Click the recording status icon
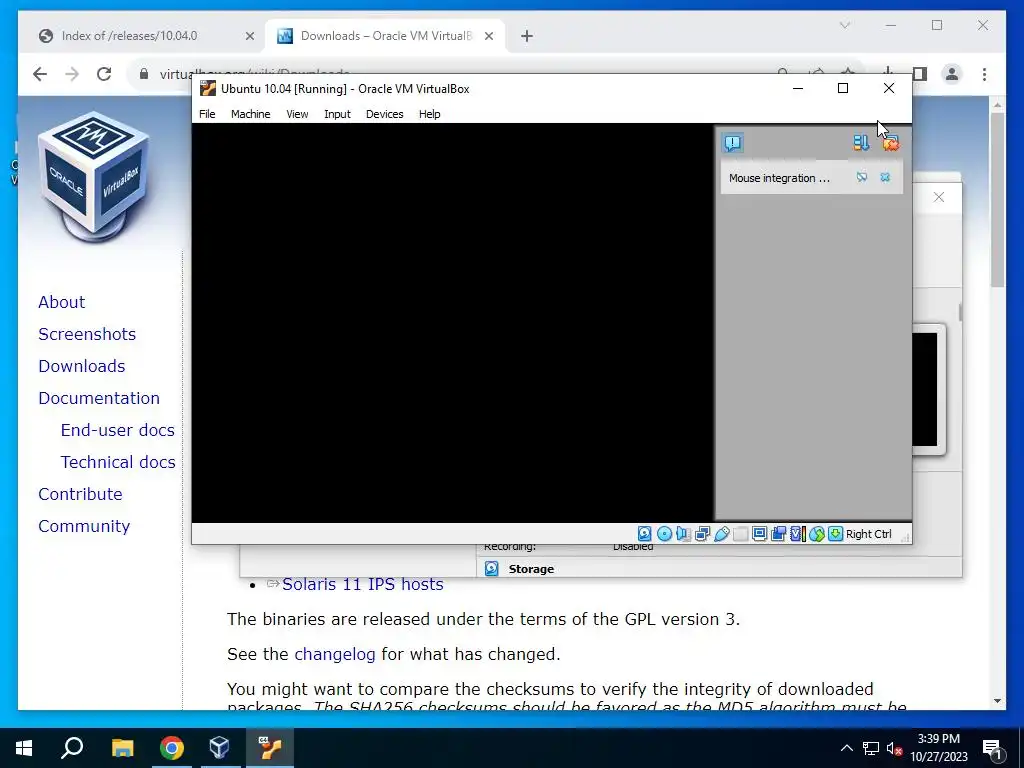The image size is (1024, 768). 778,534
